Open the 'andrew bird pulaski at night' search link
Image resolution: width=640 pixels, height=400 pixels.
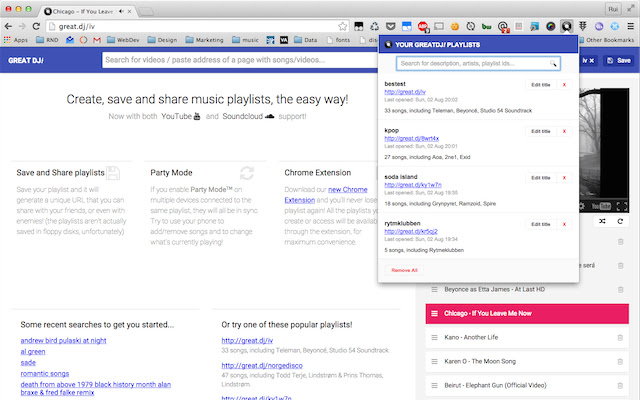tap(63, 340)
